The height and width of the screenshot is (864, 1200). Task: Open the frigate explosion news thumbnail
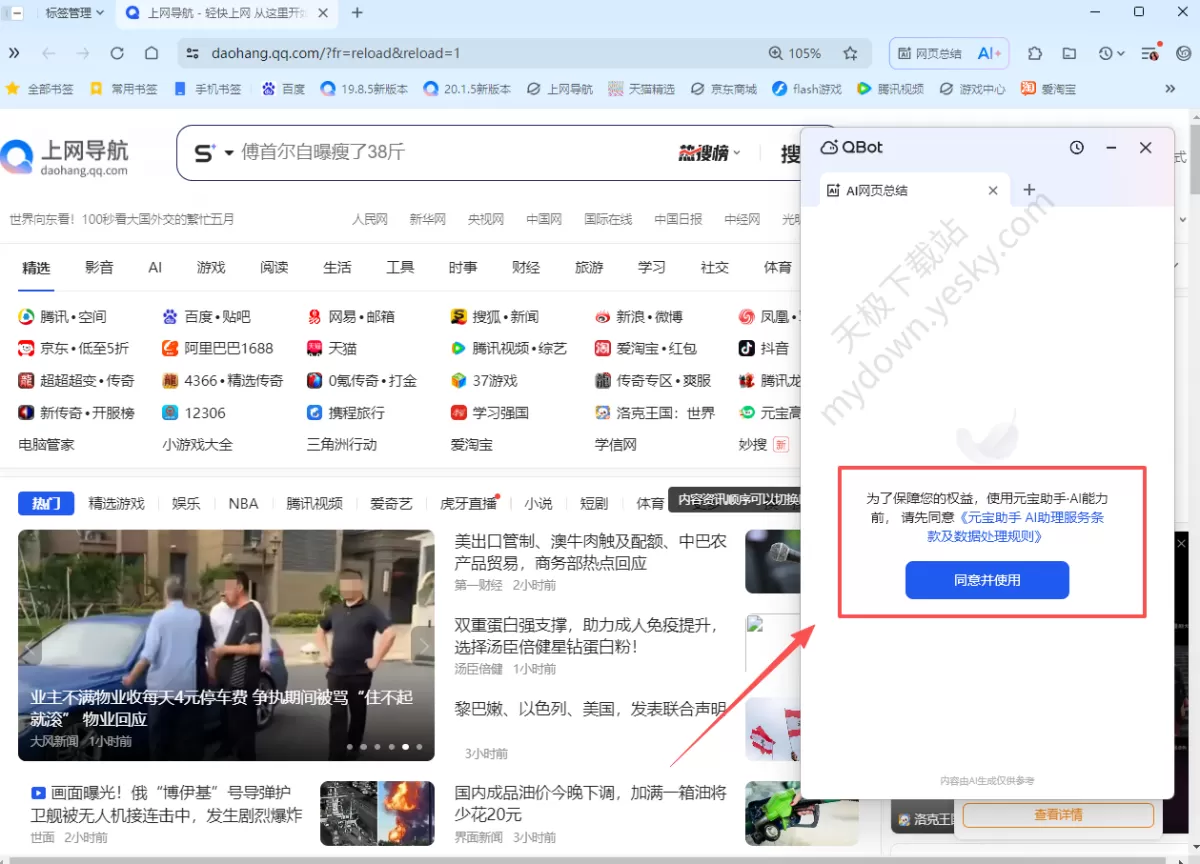coord(377,813)
